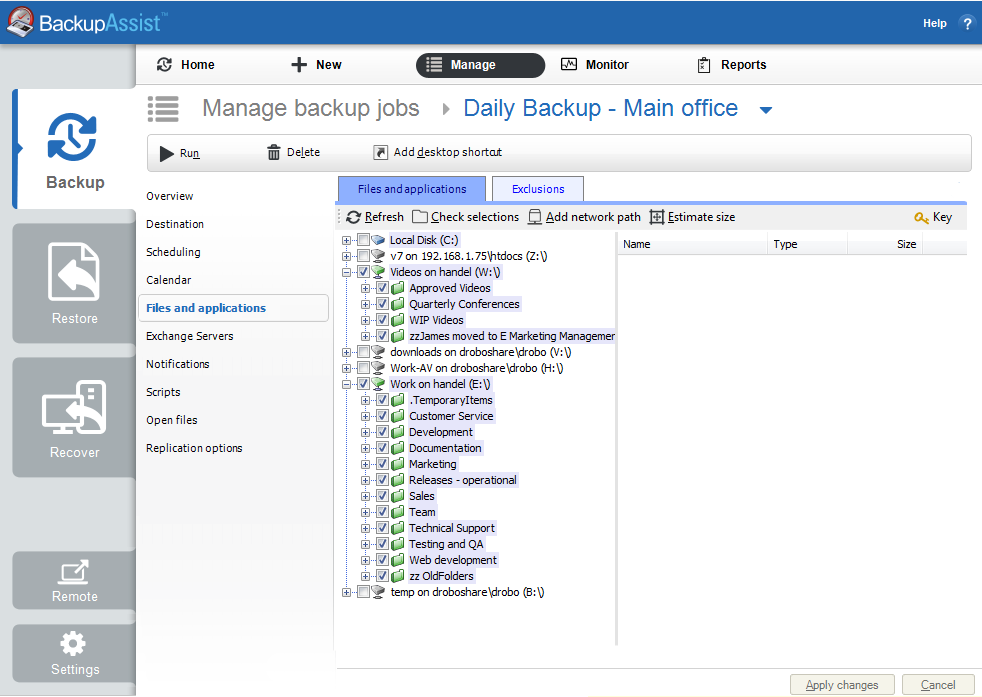Sort by the Name column header

(x=693, y=244)
